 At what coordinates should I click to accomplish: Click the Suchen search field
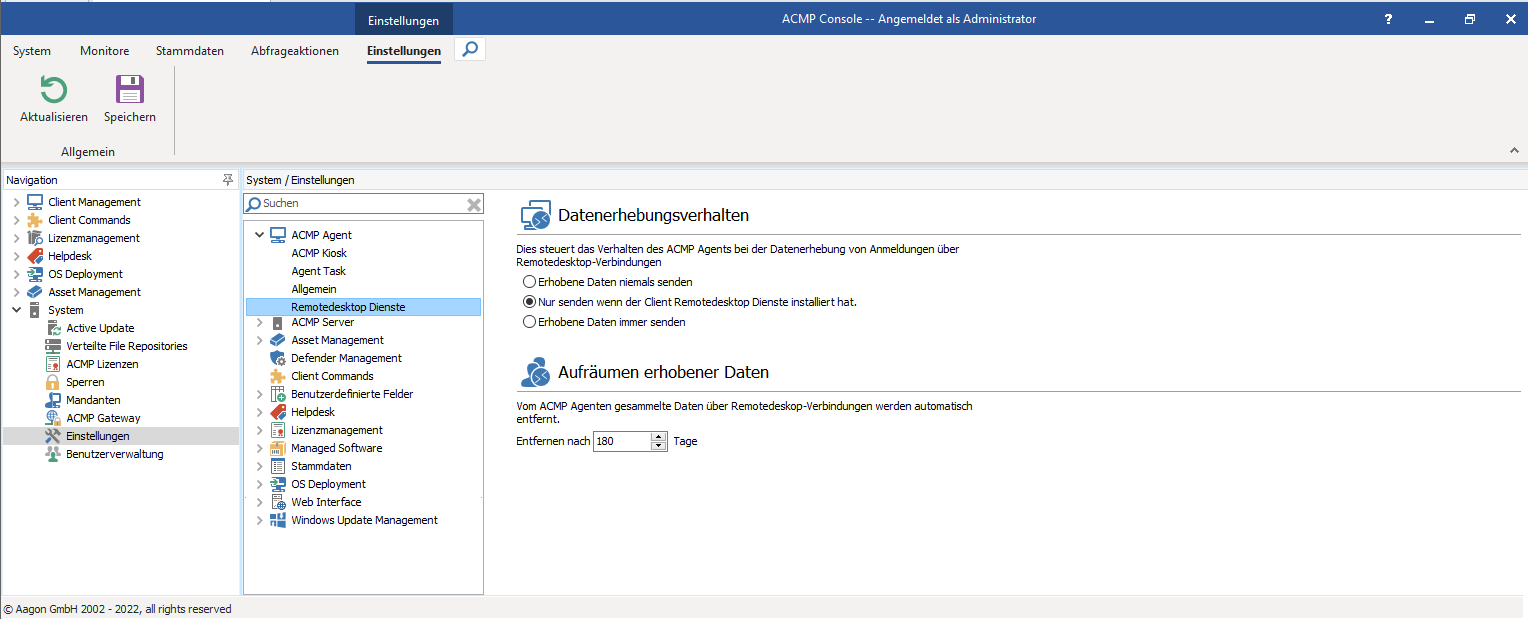tap(363, 204)
